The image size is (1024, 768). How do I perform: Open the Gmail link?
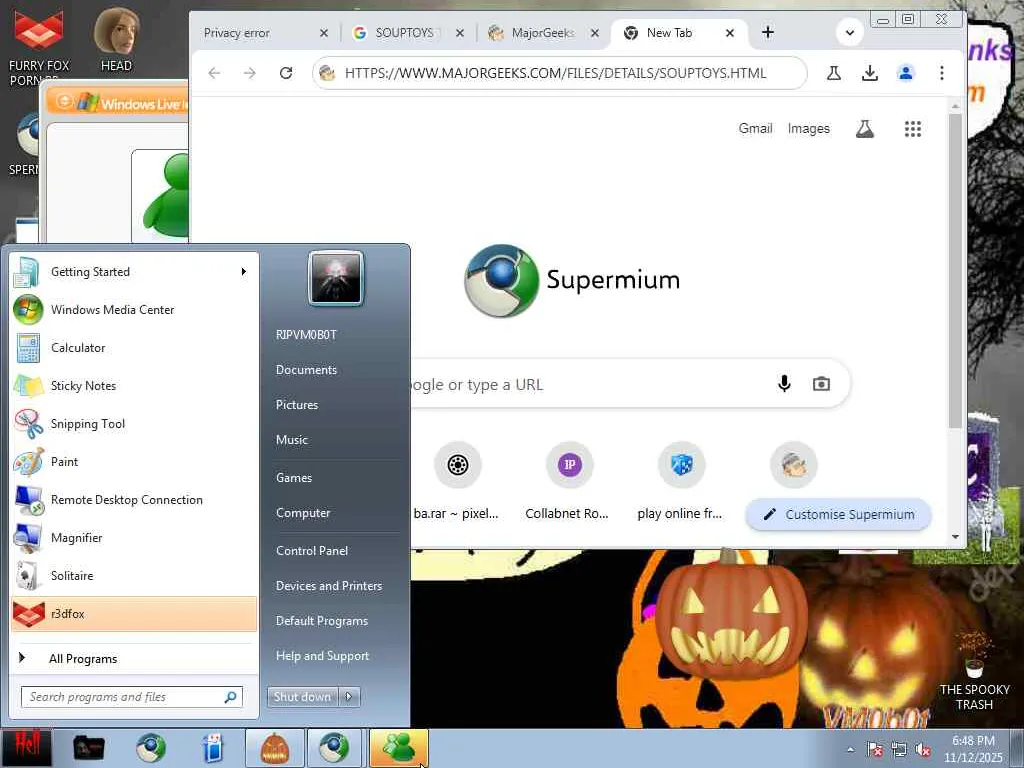point(755,129)
